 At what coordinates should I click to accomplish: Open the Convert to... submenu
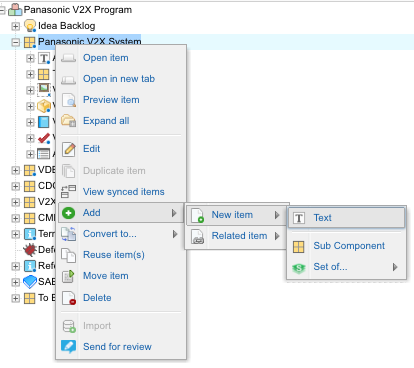pyautogui.click(x=121, y=234)
